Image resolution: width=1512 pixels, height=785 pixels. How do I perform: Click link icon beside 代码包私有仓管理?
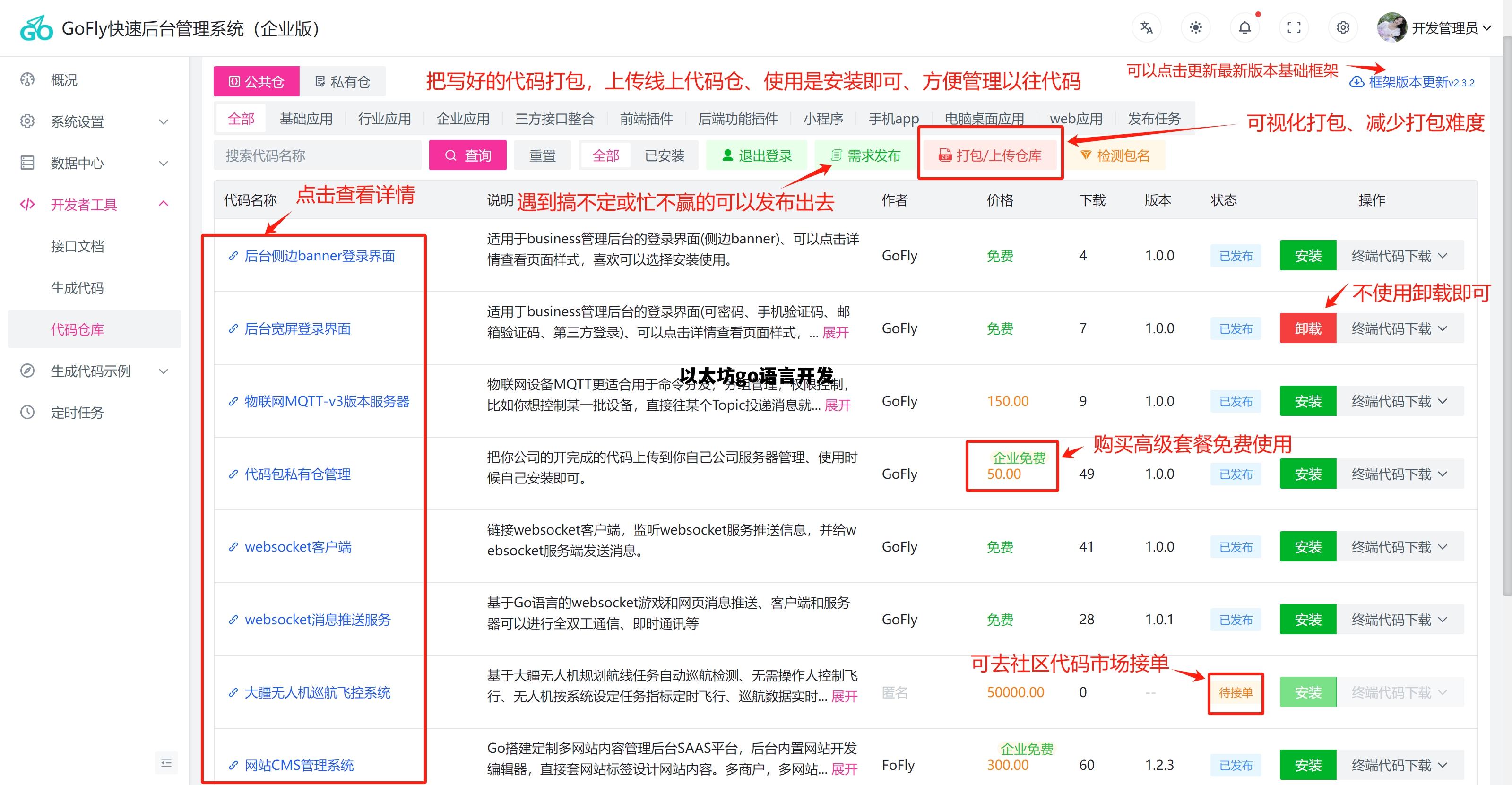point(233,474)
